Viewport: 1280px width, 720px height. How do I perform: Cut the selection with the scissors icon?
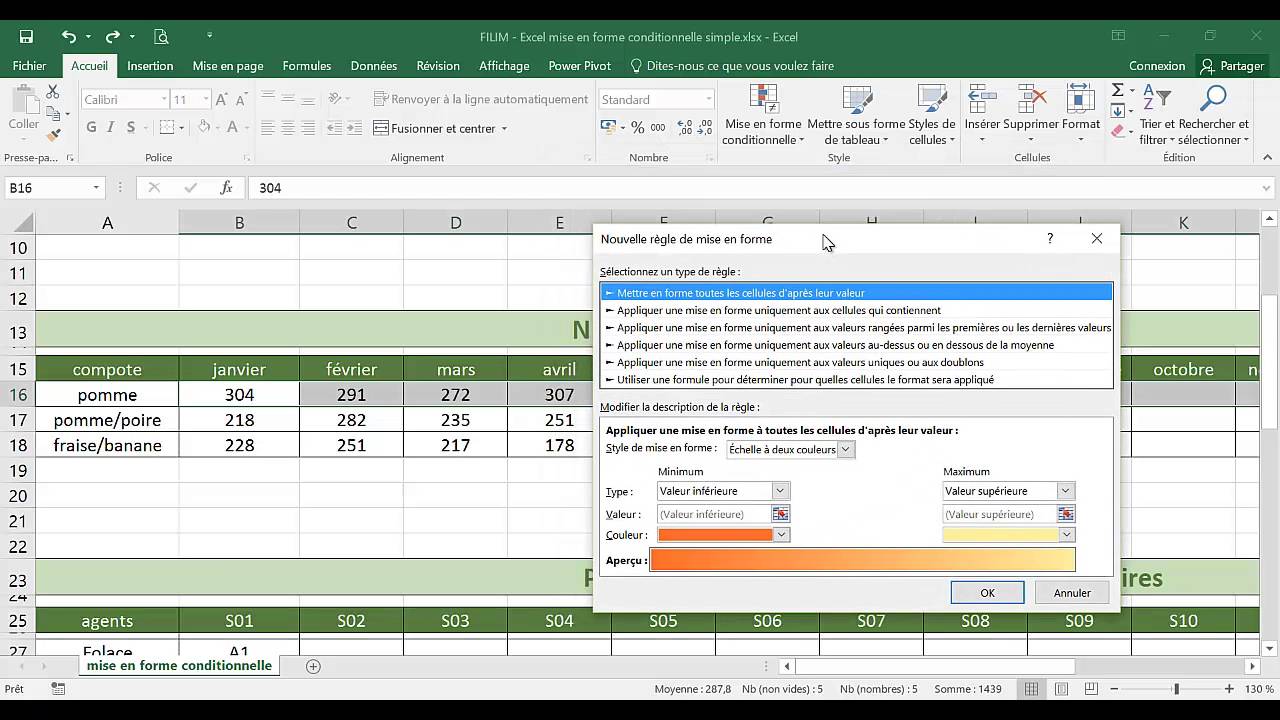coord(53,92)
